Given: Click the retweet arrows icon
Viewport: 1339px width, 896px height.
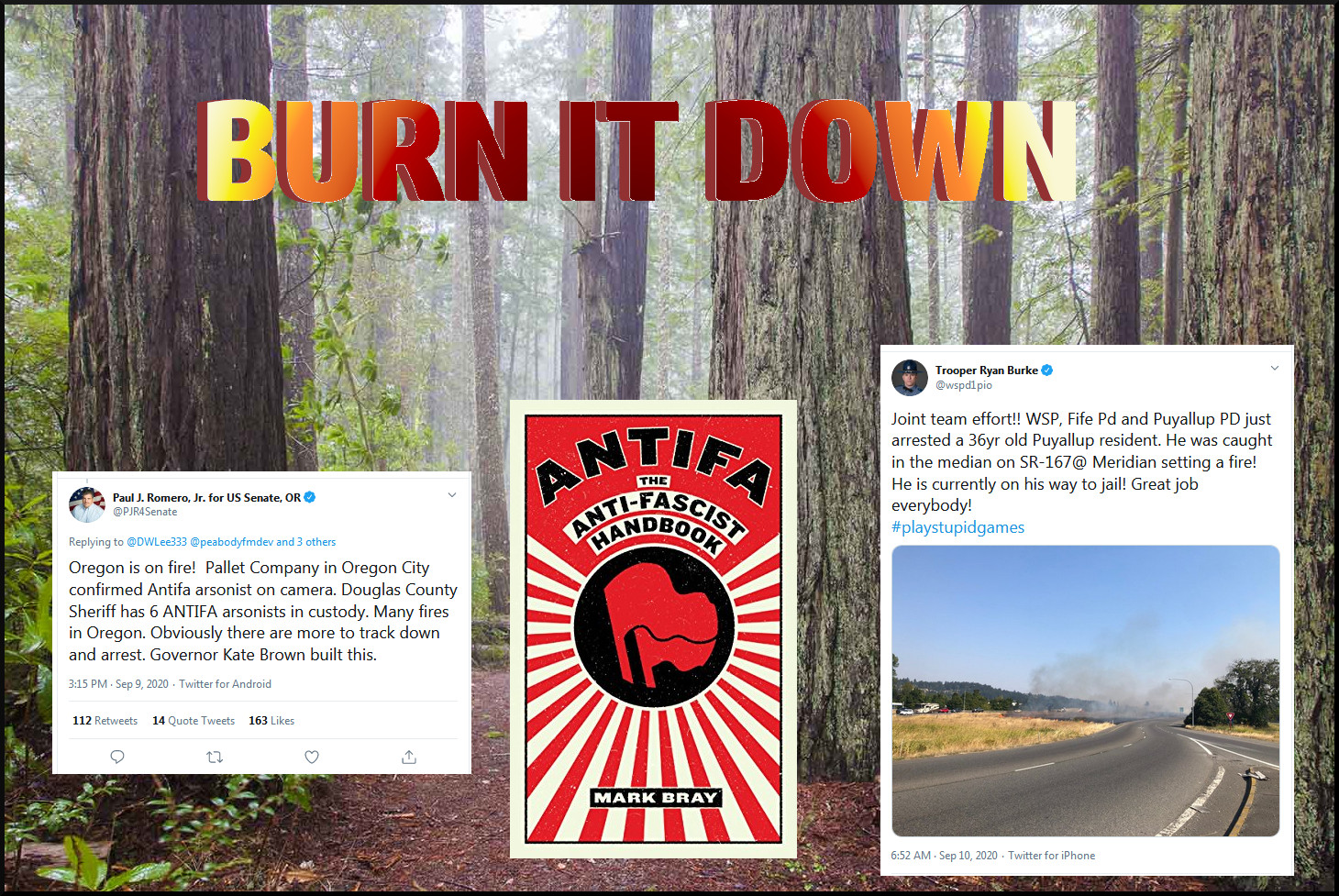Looking at the screenshot, I should click(215, 757).
